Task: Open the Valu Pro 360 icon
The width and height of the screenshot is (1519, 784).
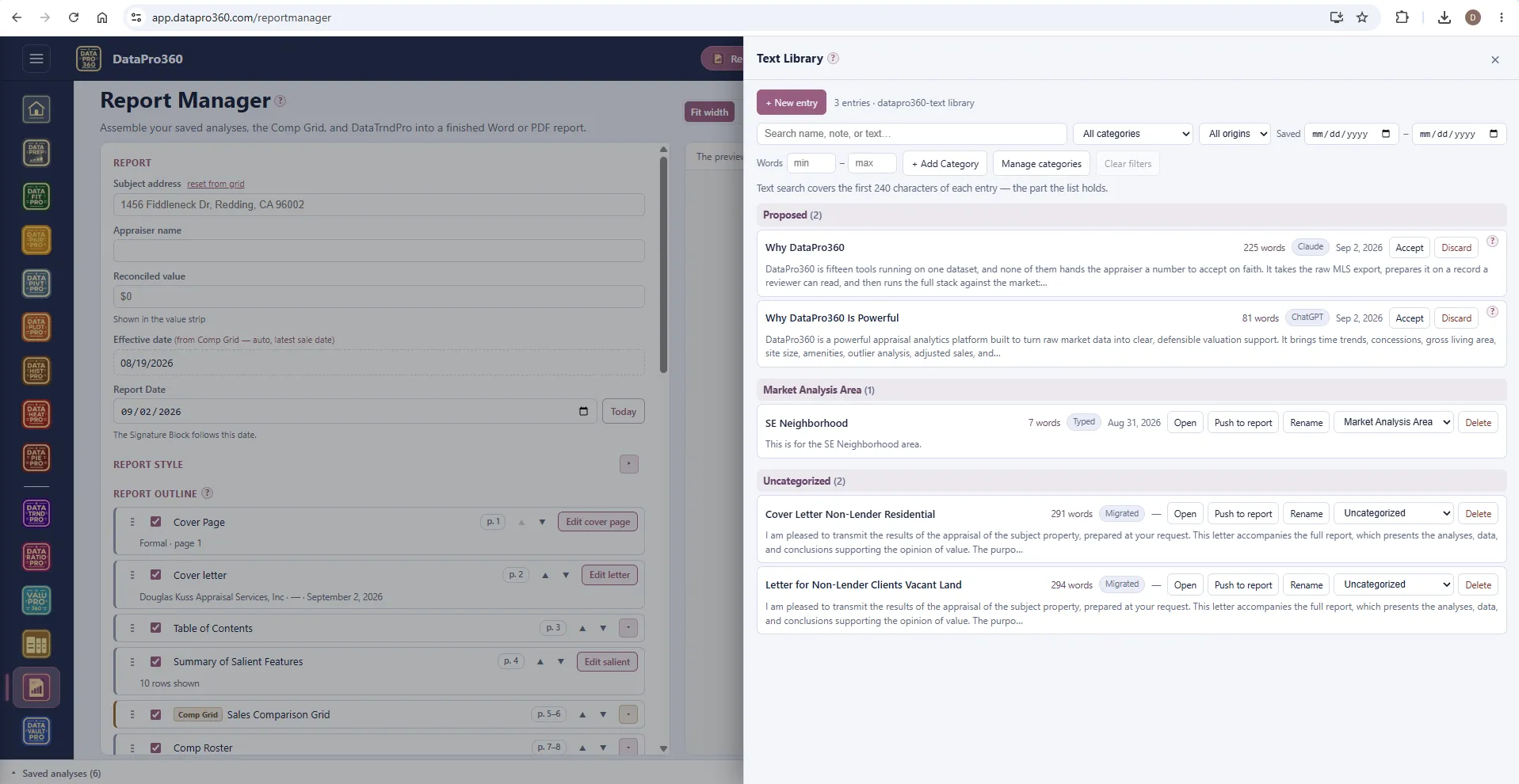Action: coord(36,601)
